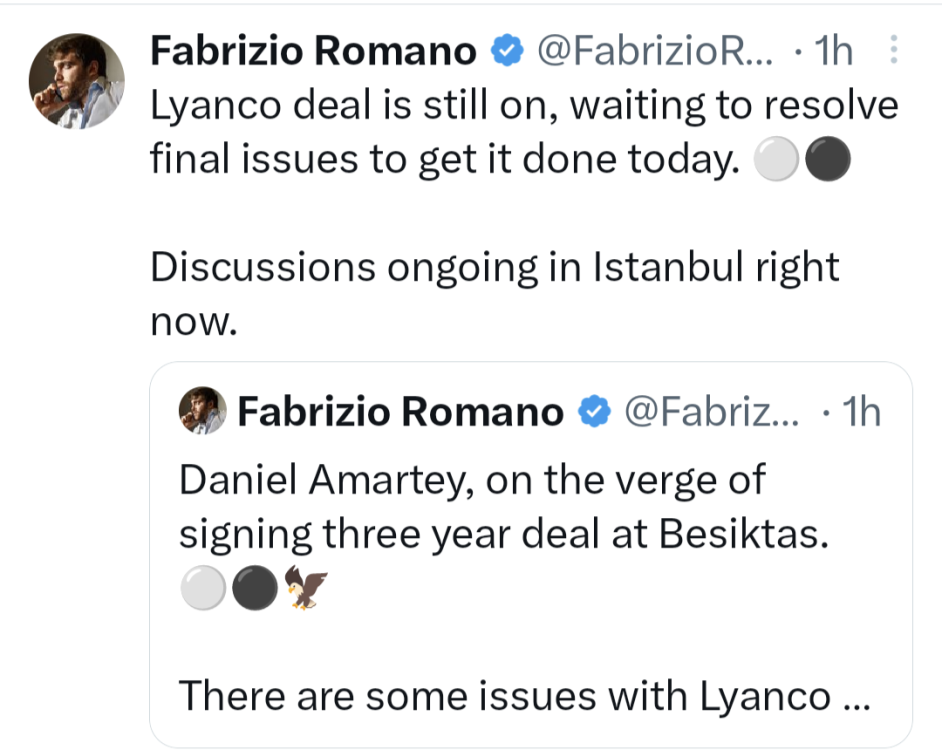Open the tweet's three-dot more options menu
Image resolution: width=942 pixels, height=750 pixels.
point(893,51)
